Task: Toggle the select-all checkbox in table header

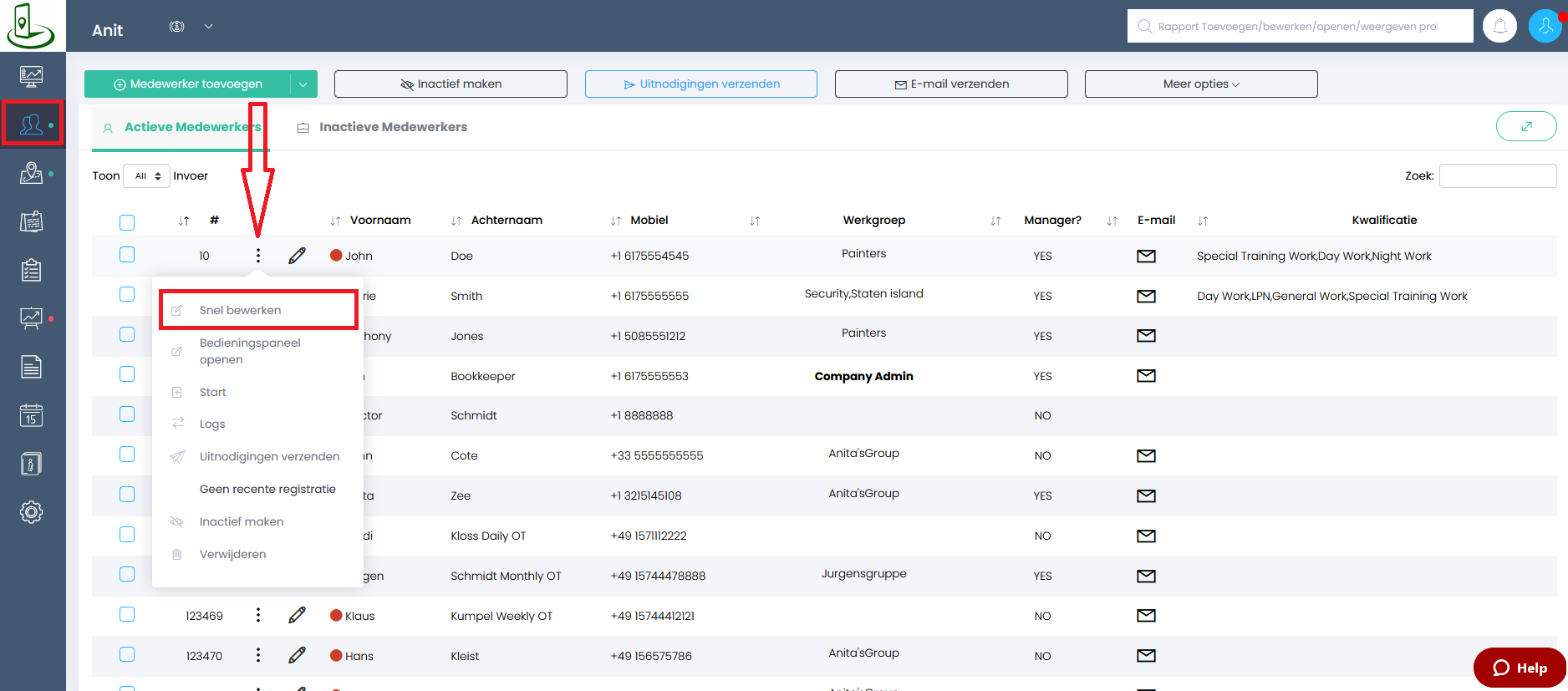Action: [x=127, y=222]
